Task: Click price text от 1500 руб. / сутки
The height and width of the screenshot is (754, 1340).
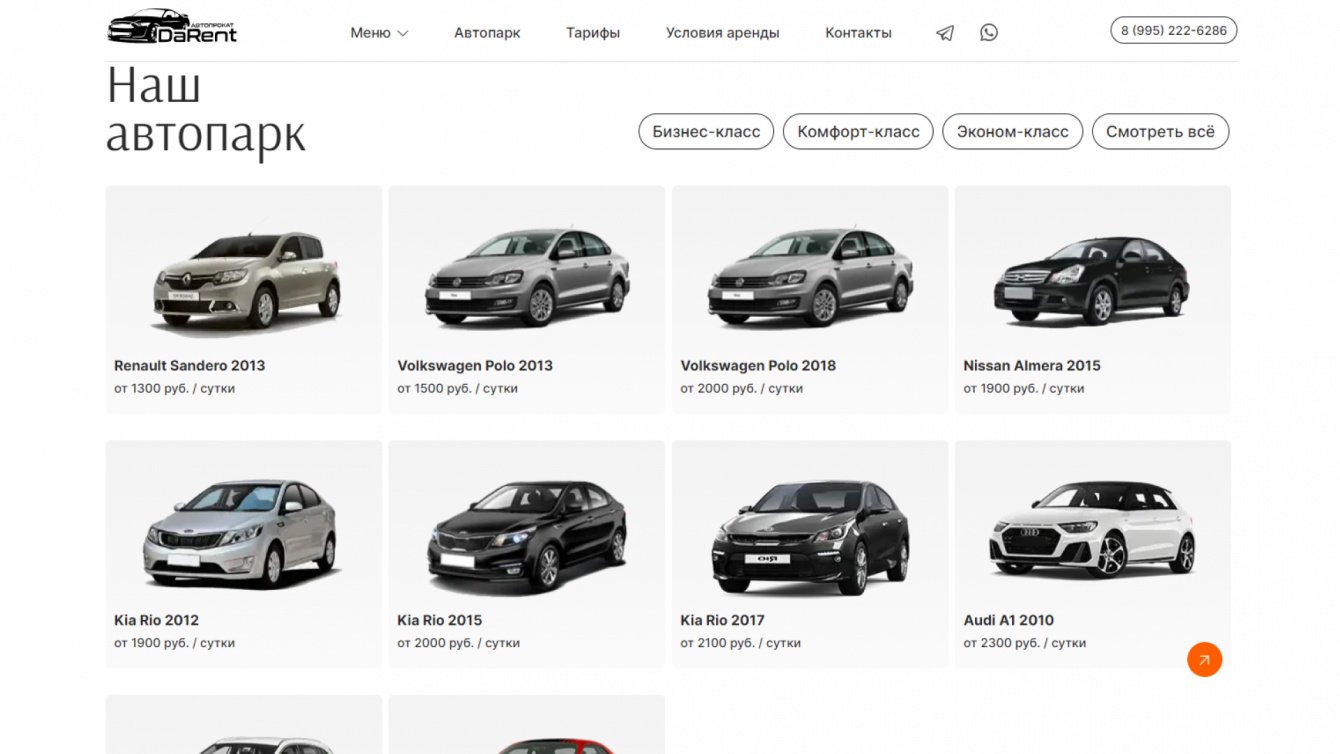Action: pos(458,388)
